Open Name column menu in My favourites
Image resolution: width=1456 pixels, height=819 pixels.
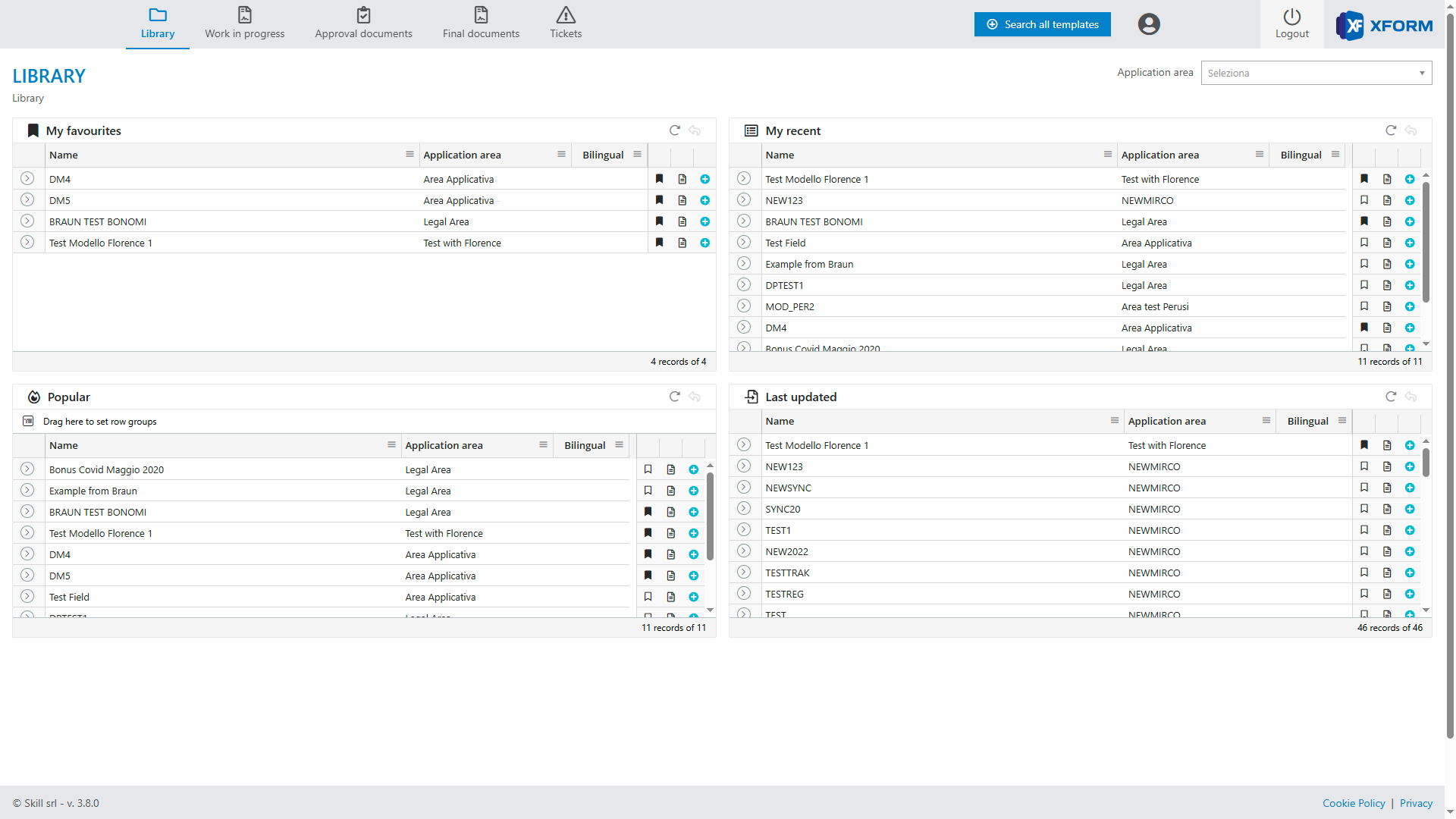click(x=409, y=154)
